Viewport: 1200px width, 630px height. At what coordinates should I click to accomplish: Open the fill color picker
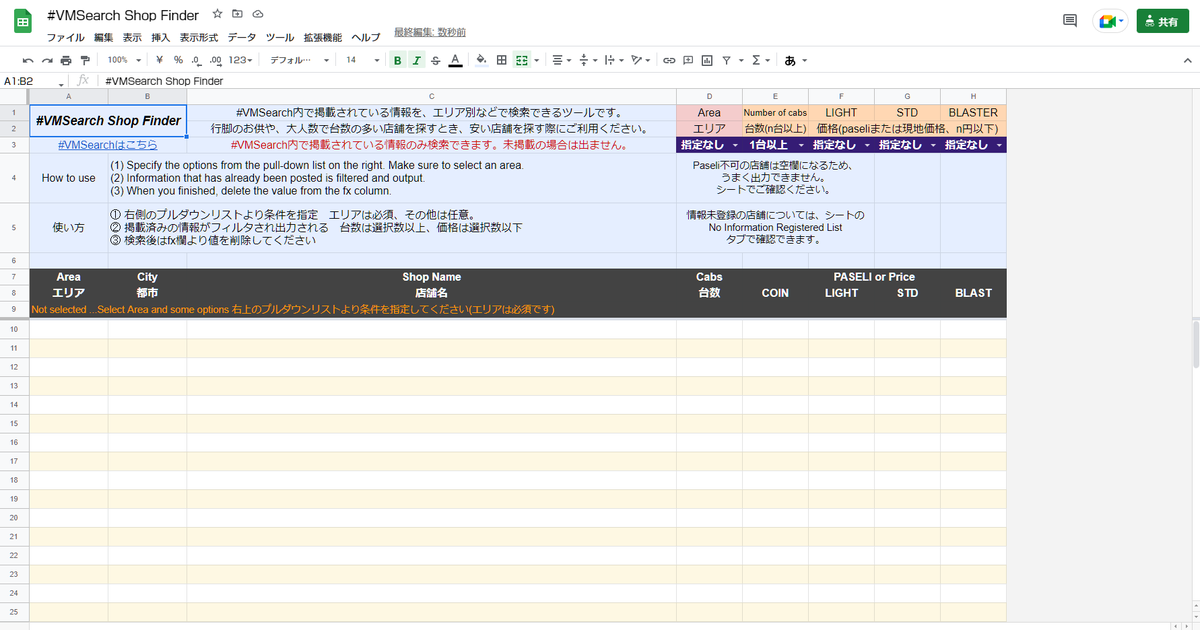pyautogui.click(x=481, y=60)
